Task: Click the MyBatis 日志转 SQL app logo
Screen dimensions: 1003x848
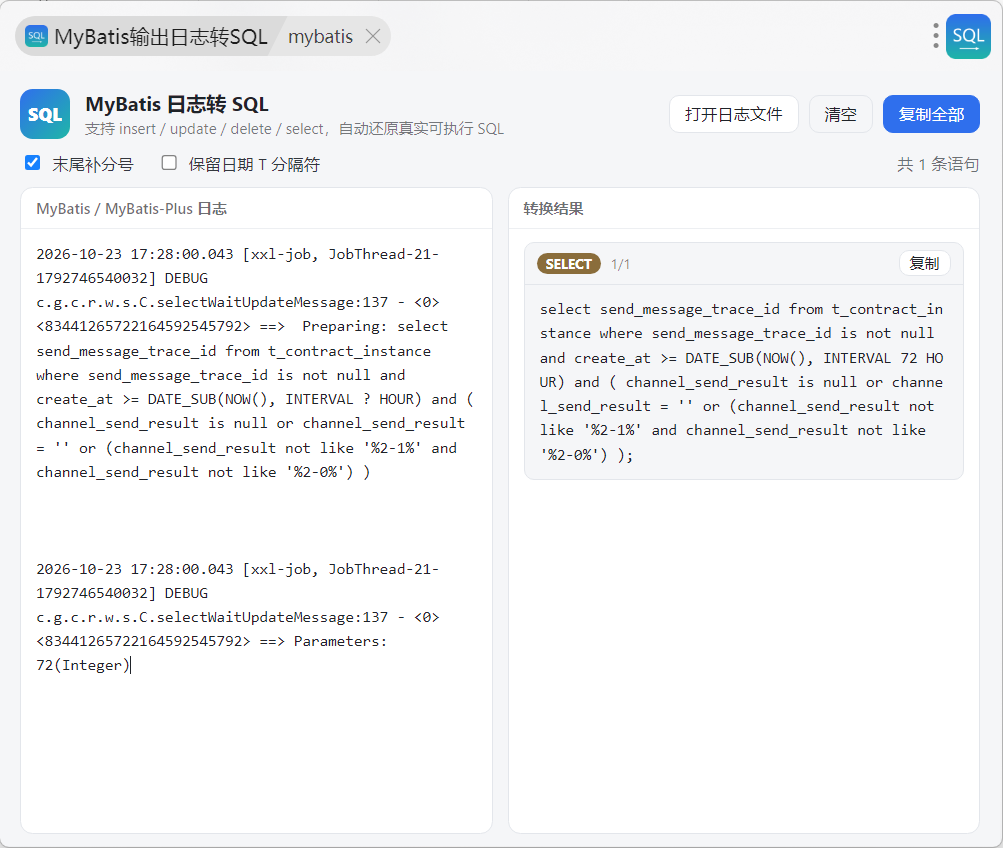Action: point(45,114)
